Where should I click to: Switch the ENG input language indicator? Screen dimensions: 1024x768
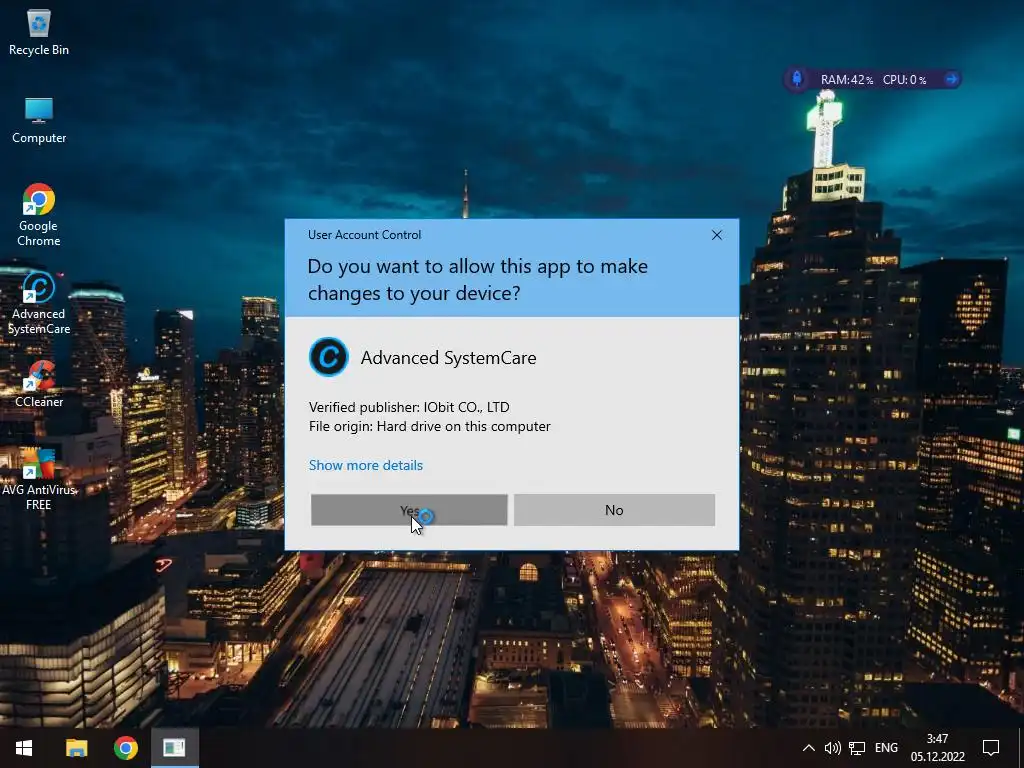tap(886, 748)
